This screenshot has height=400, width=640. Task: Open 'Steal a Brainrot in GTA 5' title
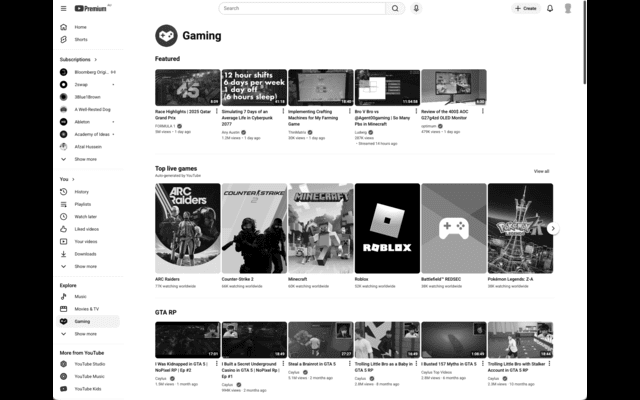coord(312,364)
